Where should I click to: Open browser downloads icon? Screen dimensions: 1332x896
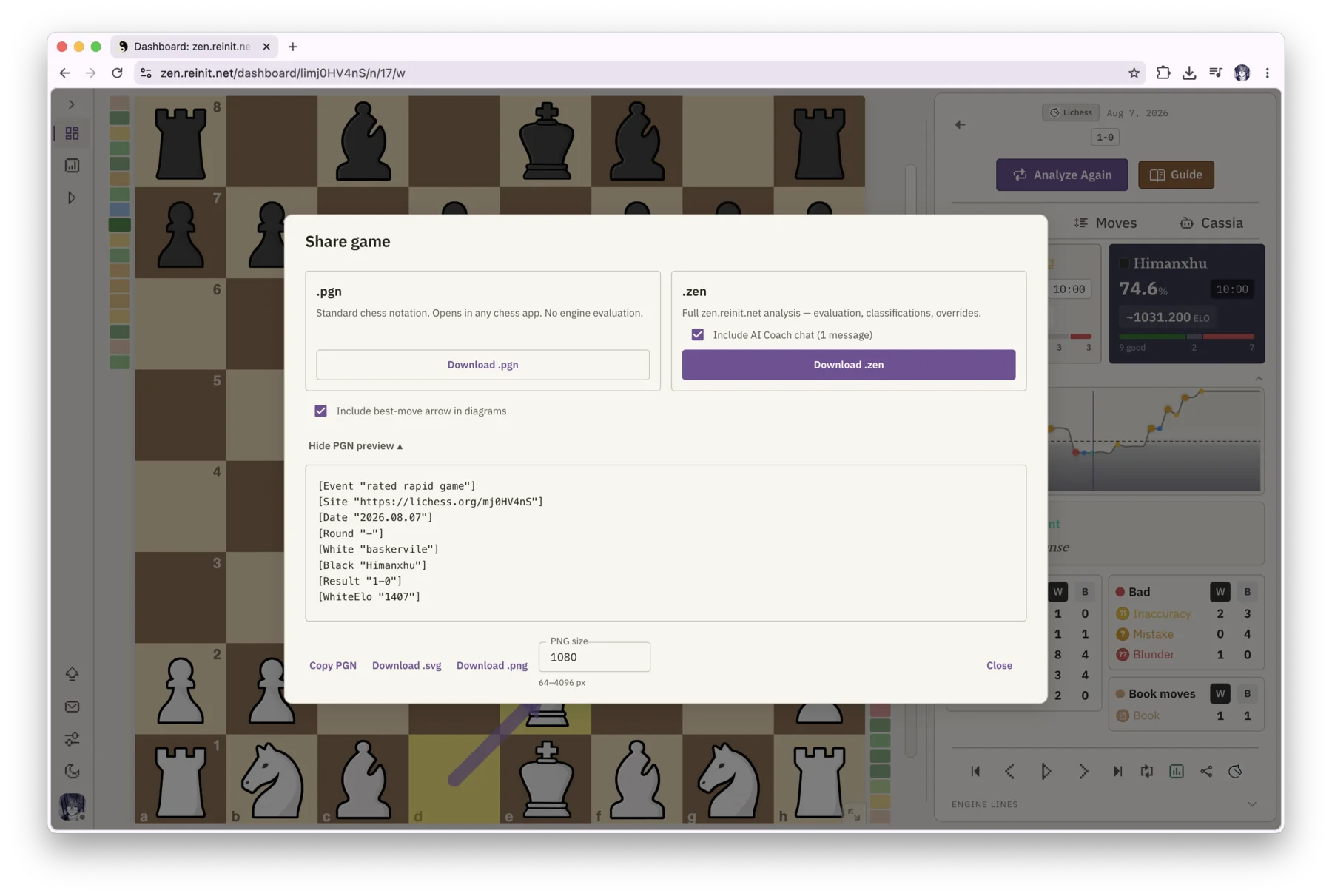click(x=1189, y=73)
